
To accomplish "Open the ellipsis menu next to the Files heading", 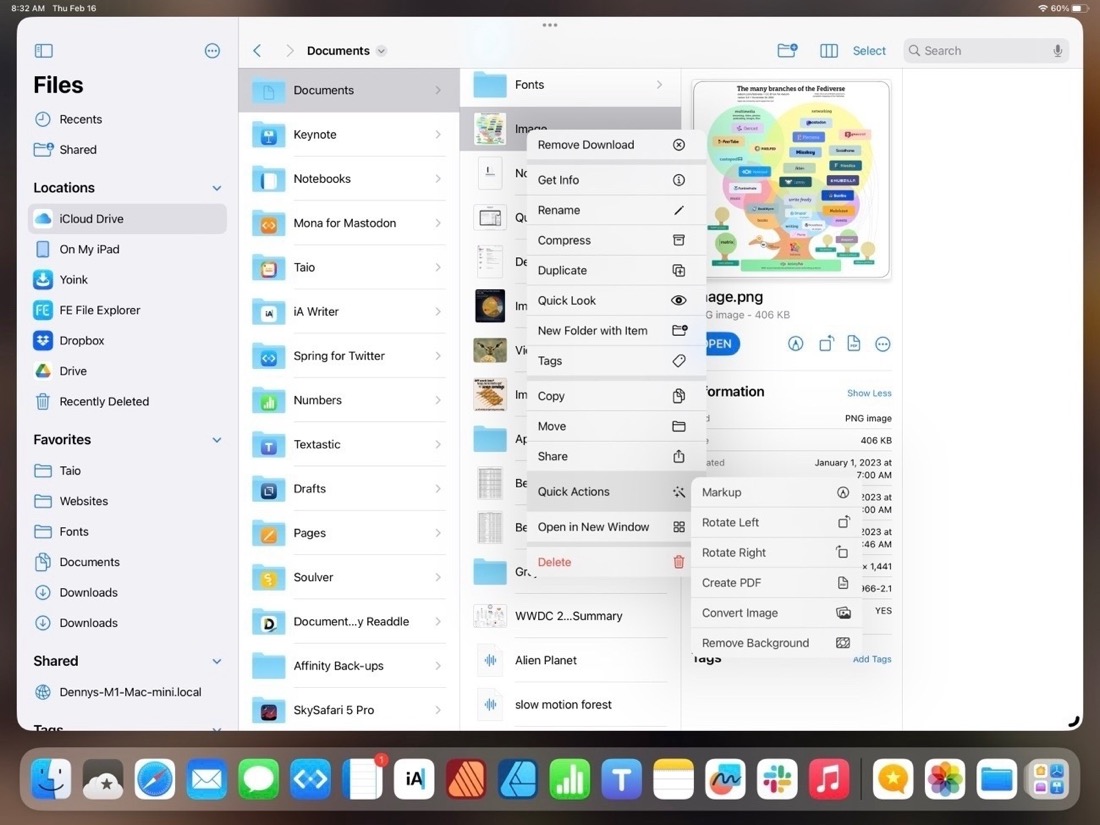I will 212,50.
